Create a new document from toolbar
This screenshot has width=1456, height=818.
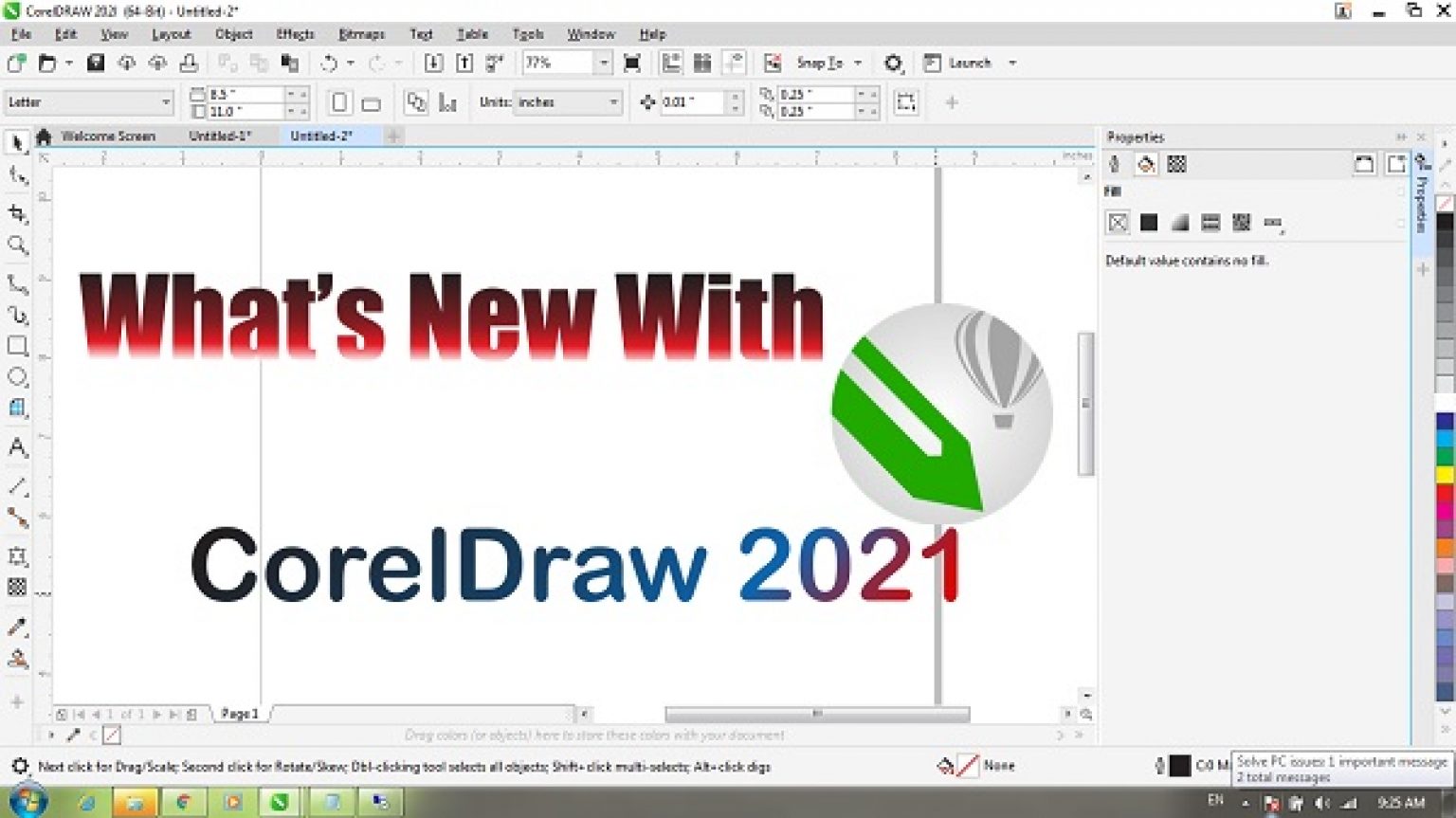coord(16,64)
